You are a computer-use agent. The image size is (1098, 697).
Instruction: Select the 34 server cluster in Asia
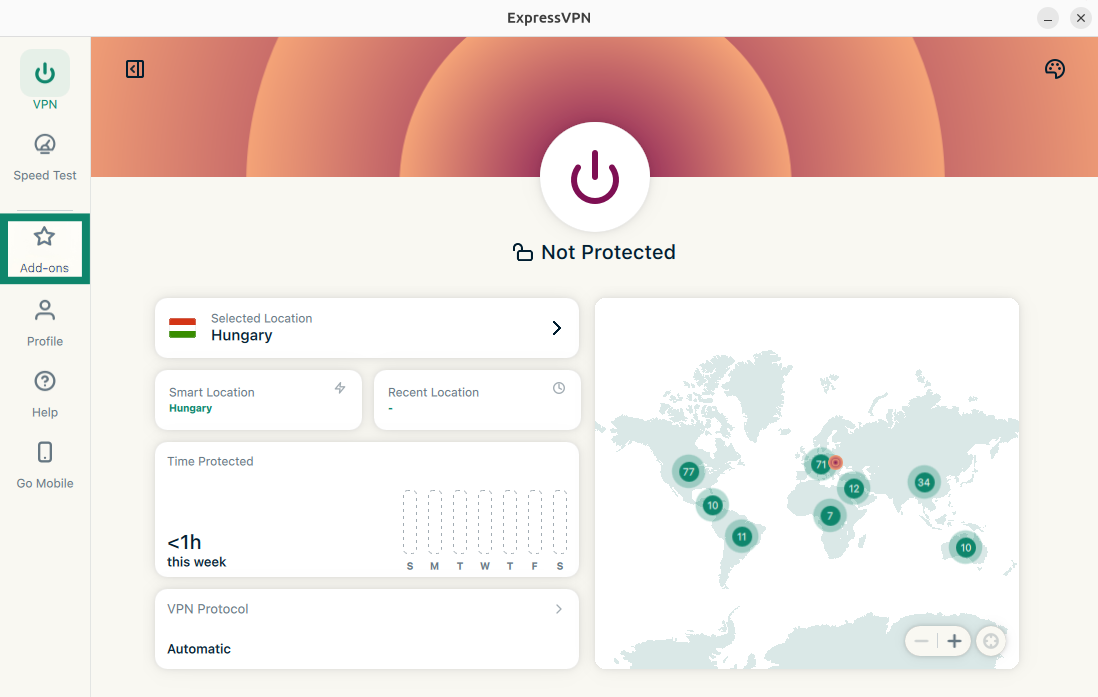[x=924, y=482]
